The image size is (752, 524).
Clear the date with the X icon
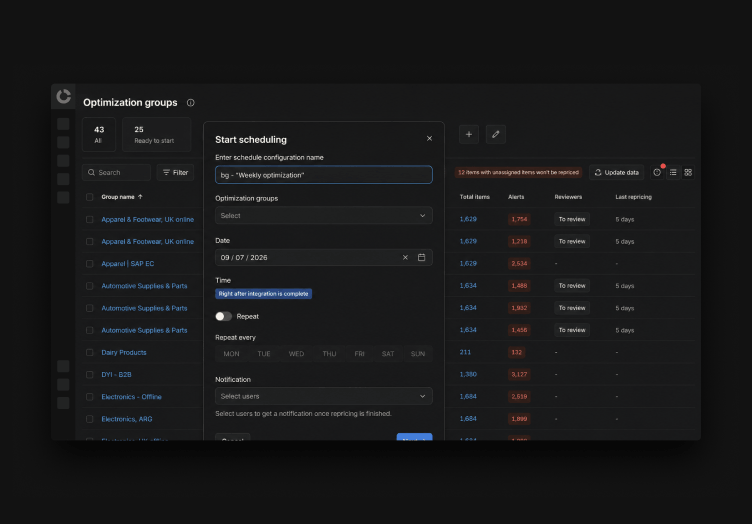click(x=405, y=257)
